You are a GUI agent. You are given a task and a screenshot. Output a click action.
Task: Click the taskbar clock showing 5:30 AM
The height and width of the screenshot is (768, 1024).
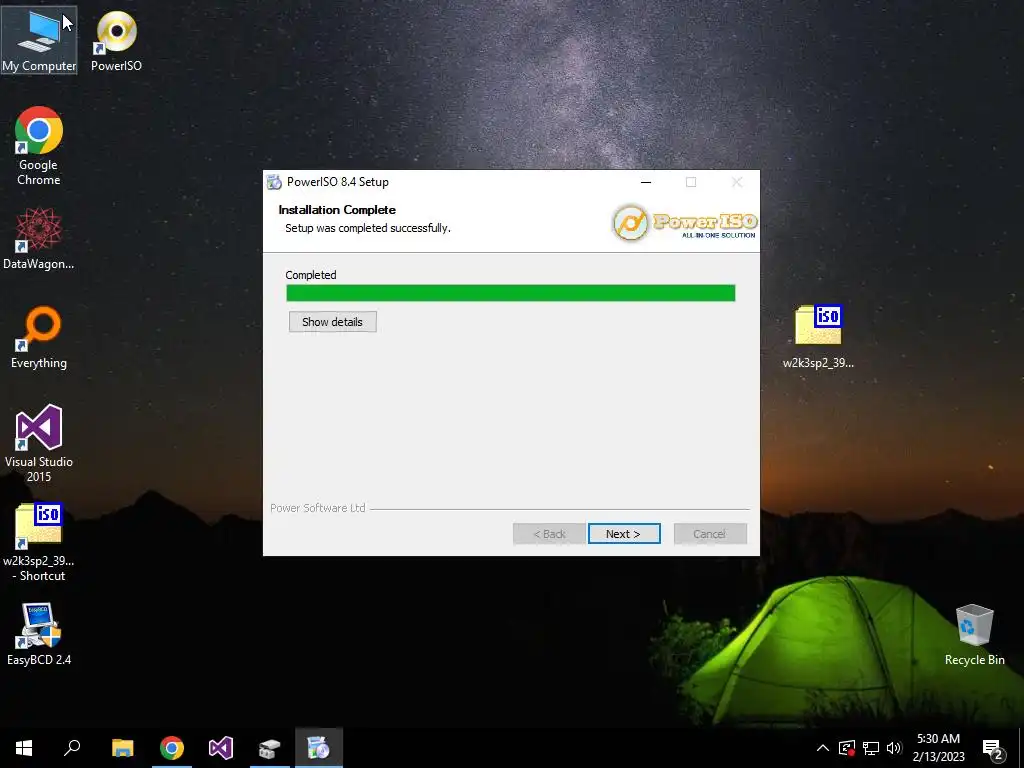click(x=938, y=748)
